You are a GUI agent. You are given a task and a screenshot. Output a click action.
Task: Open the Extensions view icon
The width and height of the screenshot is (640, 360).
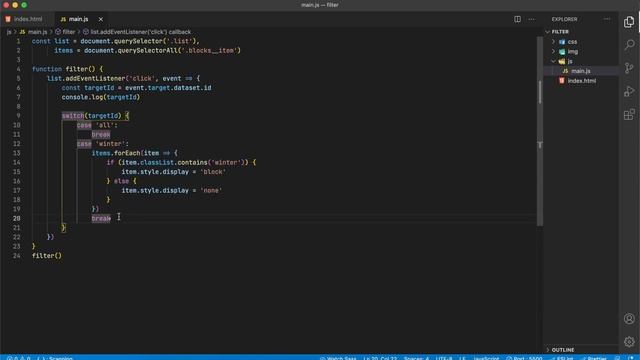point(629,114)
